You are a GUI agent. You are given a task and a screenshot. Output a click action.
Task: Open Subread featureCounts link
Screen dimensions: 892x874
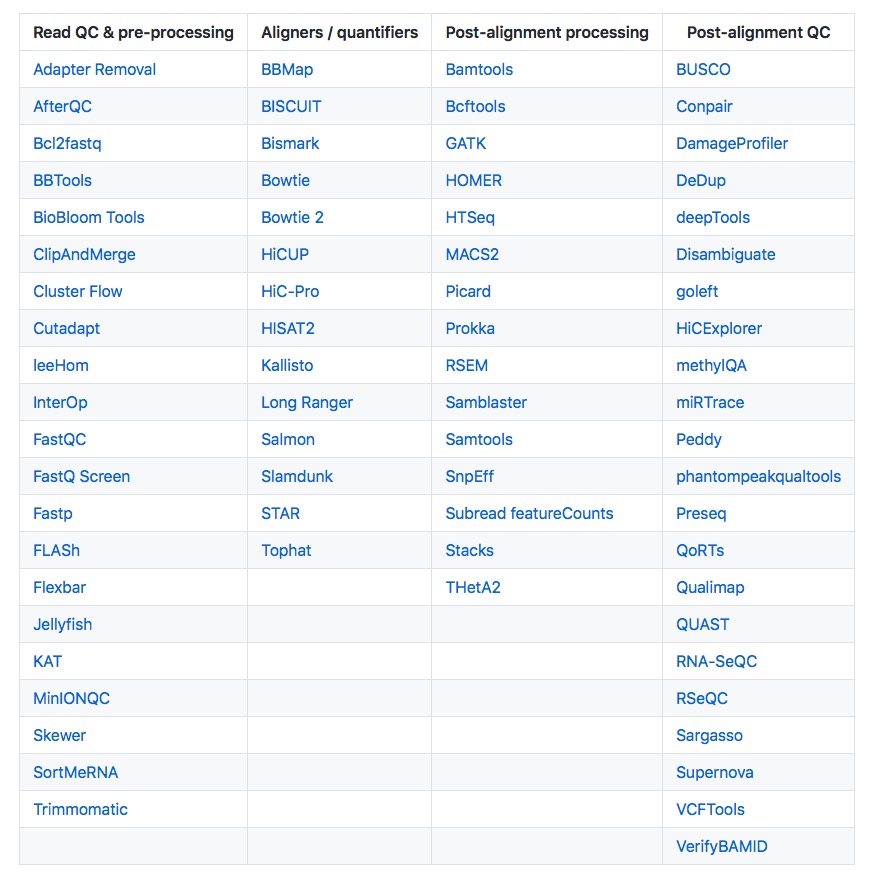click(530, 513)
